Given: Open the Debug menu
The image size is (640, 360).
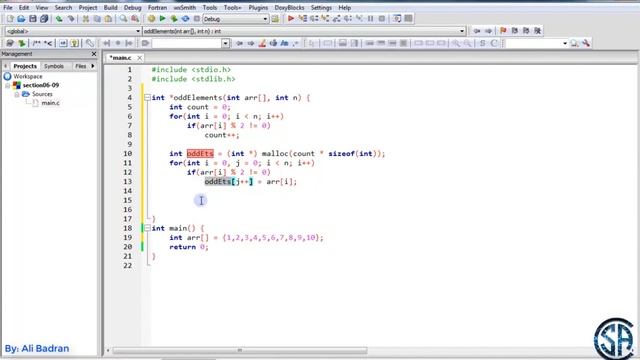Looking at the screenshot, I should [132, 7].
